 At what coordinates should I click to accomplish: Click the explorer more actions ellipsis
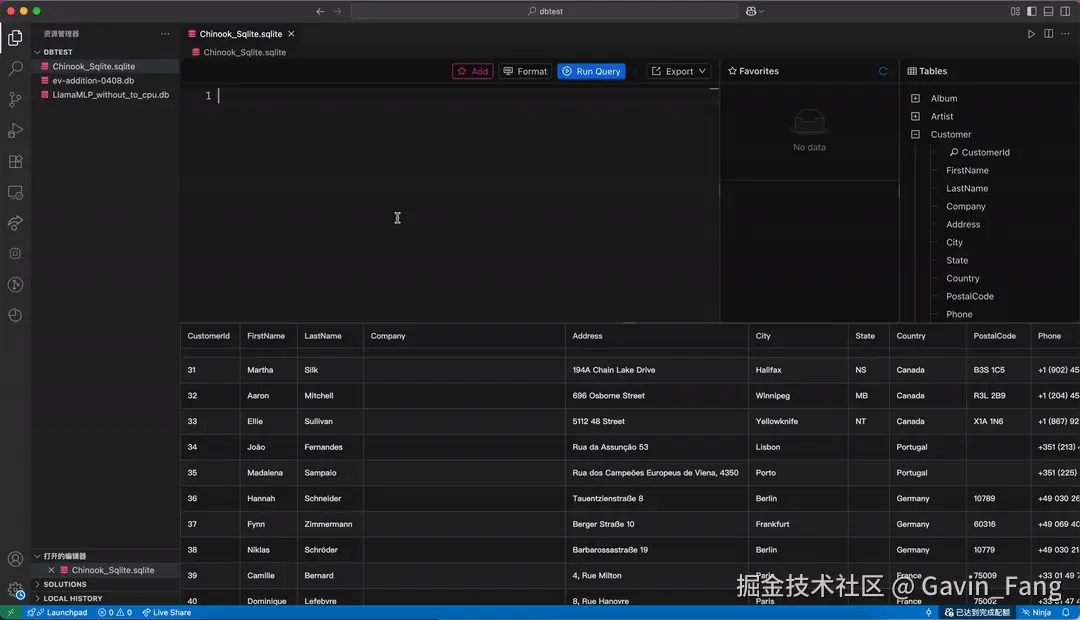[x=165, y=34]
